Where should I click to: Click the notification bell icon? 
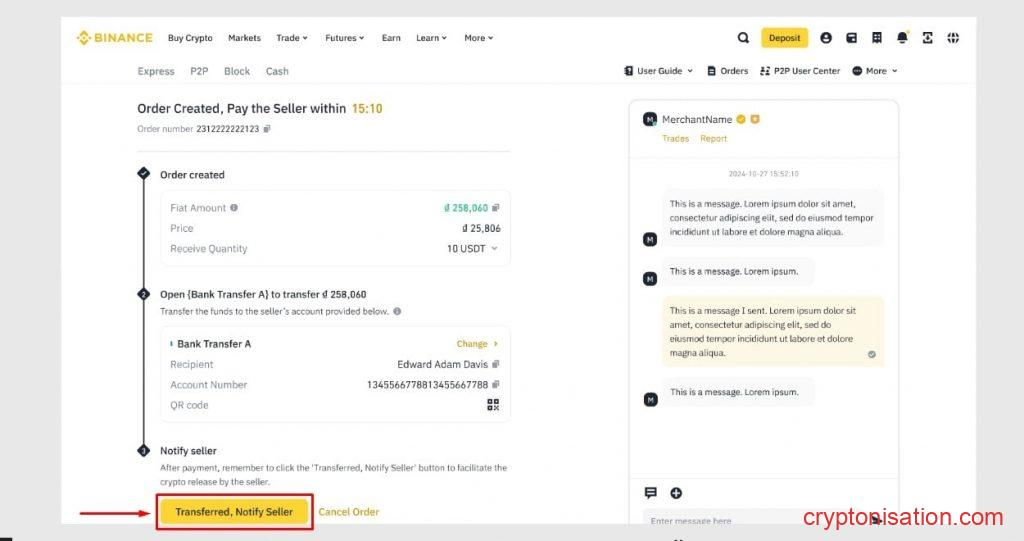click(x=902, y=38)
